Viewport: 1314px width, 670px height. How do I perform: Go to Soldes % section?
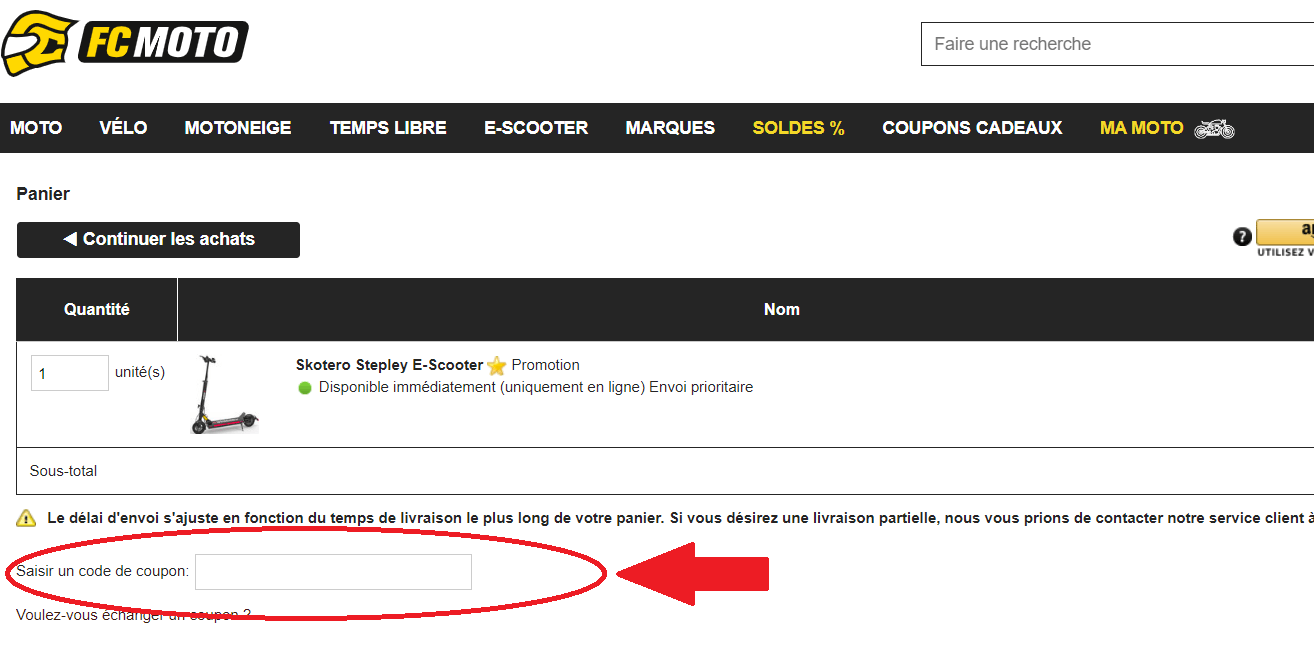pos(799,128)
